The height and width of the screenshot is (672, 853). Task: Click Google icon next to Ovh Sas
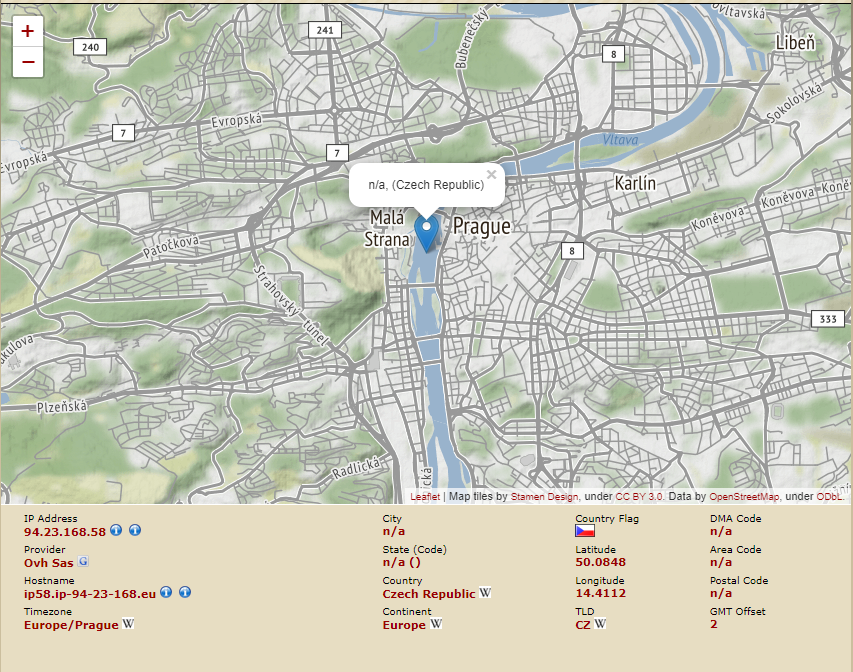[84, 561]
